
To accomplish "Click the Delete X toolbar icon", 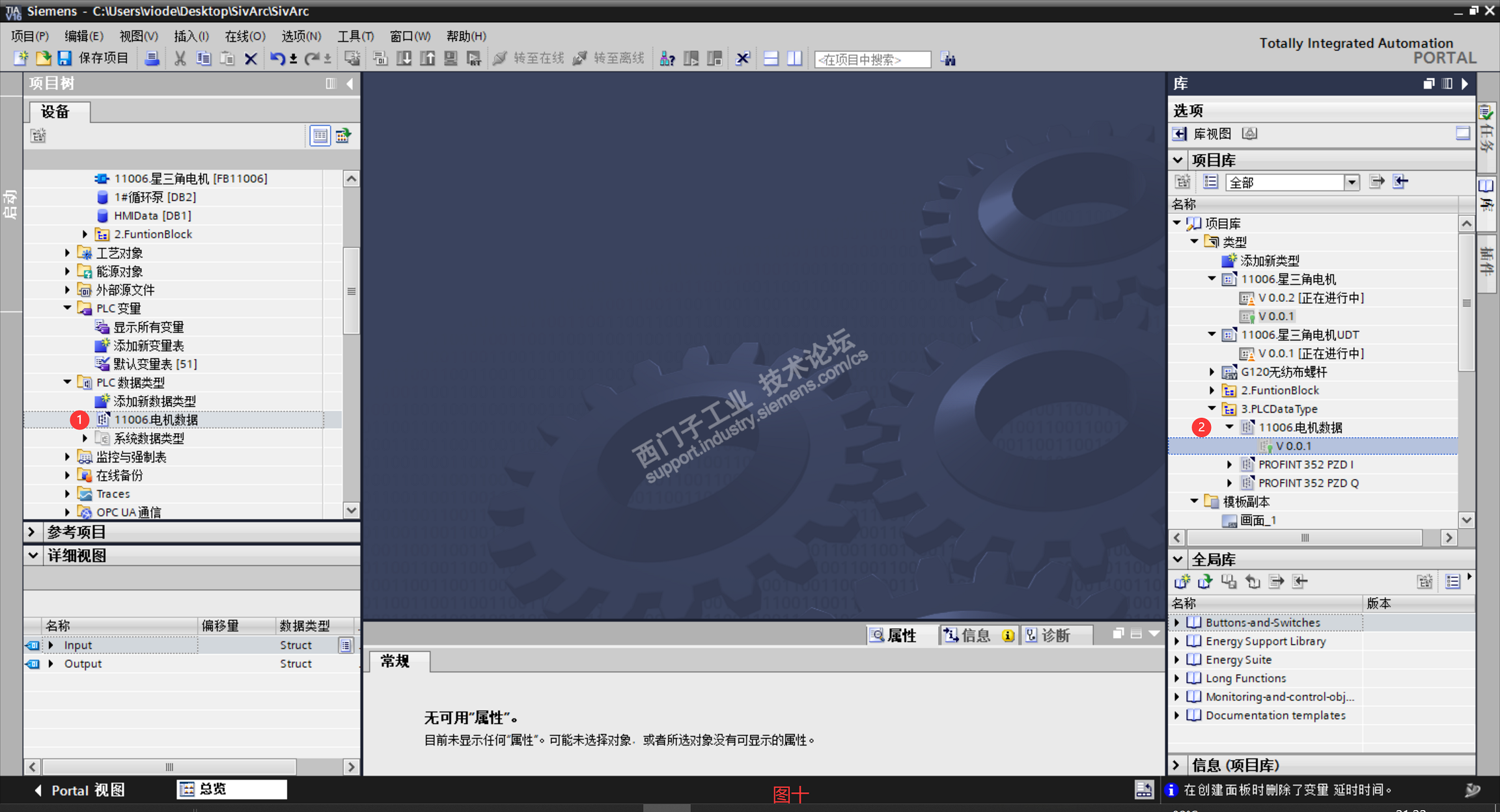I will coord(251,59).
